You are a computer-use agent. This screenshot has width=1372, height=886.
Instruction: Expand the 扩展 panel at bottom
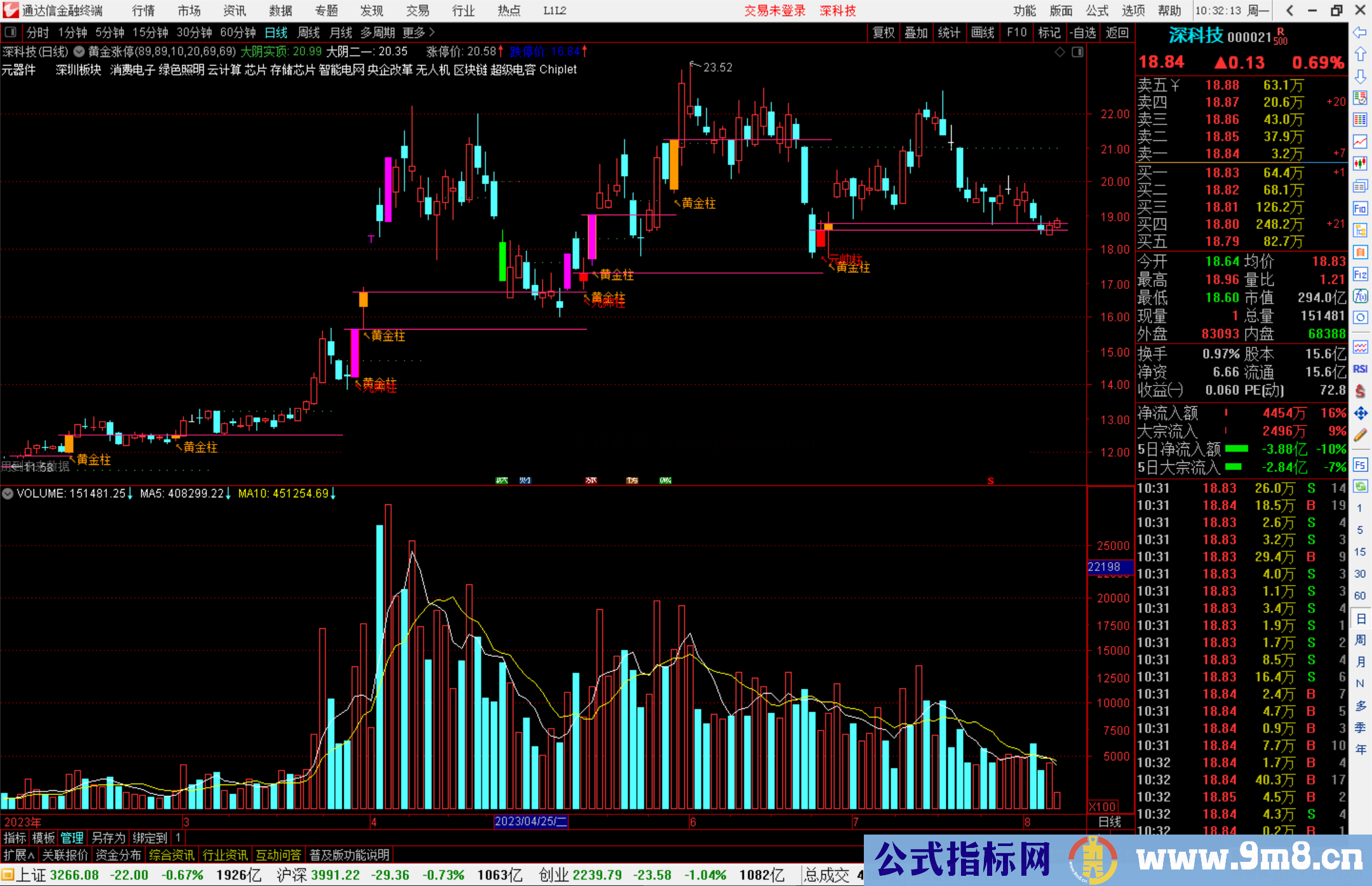(x=19, y=855)
